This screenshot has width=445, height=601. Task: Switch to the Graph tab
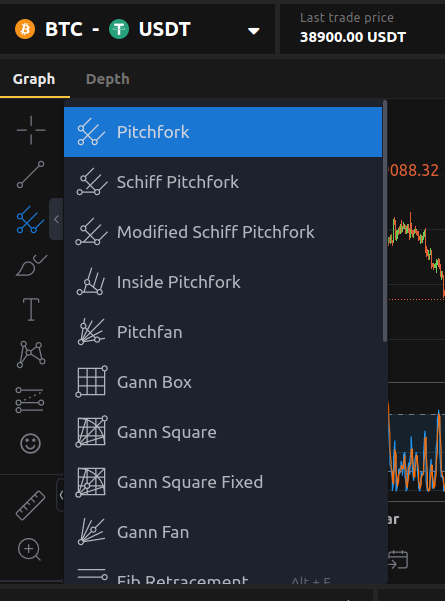[x=34, y=79]
